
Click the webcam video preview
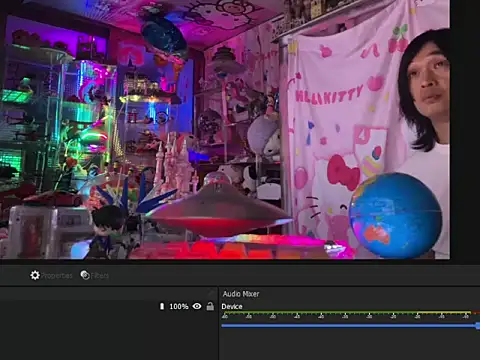(225, 129)
